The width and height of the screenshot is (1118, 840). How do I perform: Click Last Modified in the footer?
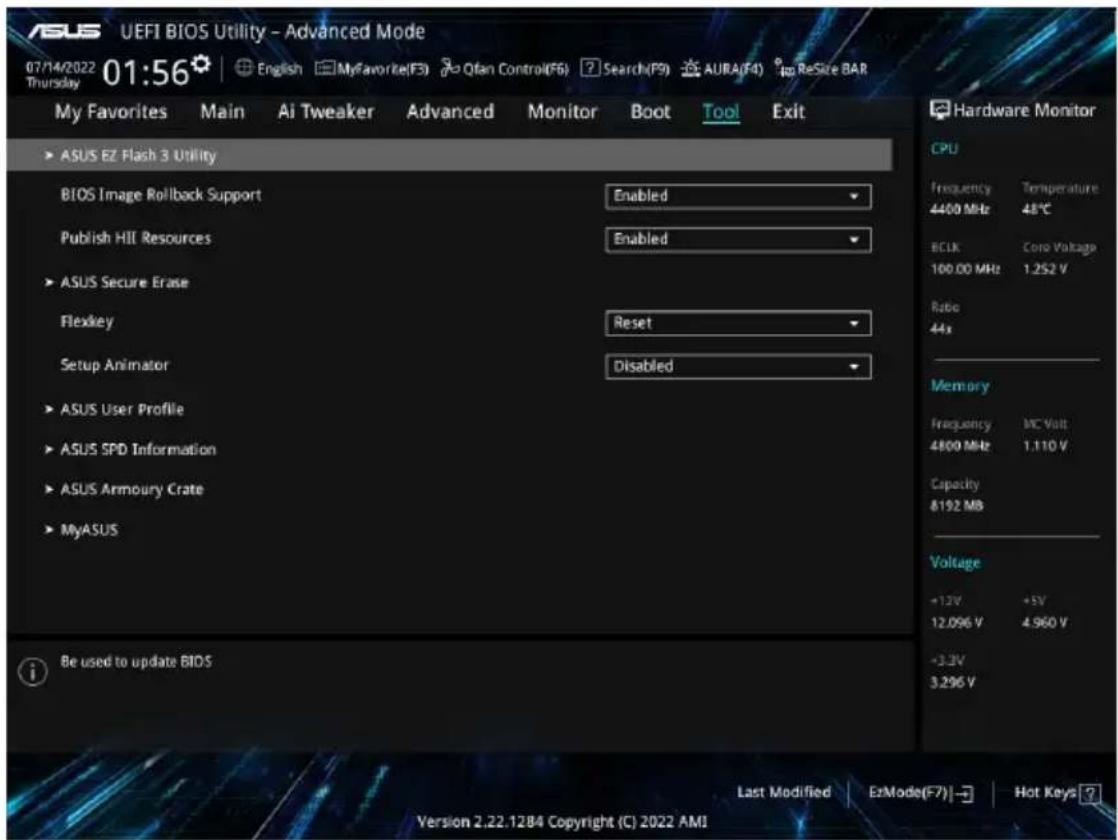784,792
